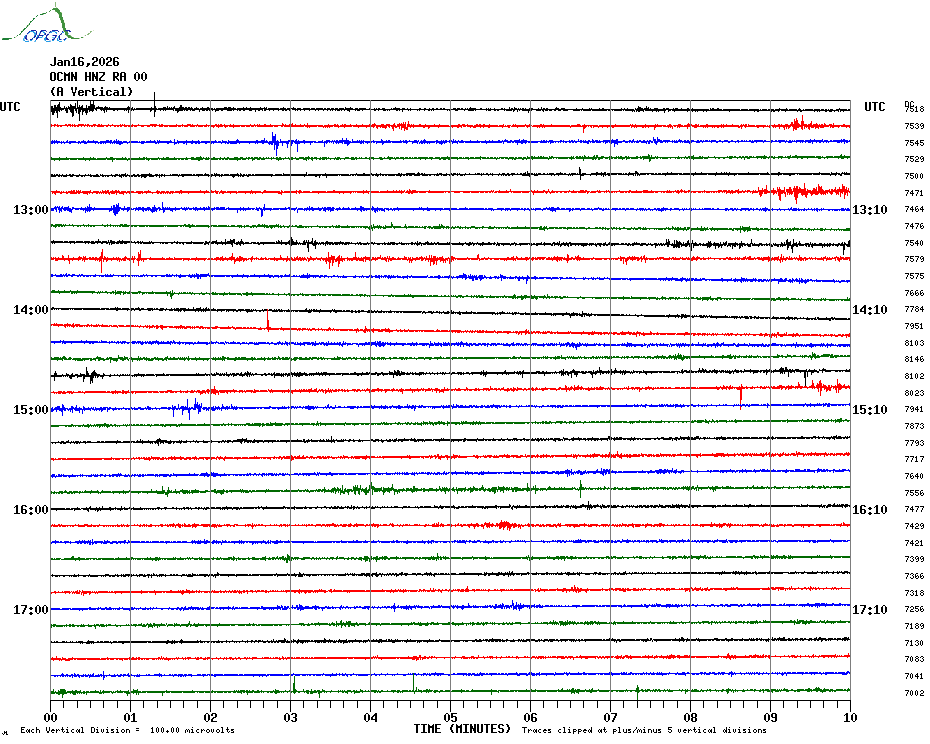Click the DC offset value 7539
This screenshot has height=744, width=930.
pos(914,126)
